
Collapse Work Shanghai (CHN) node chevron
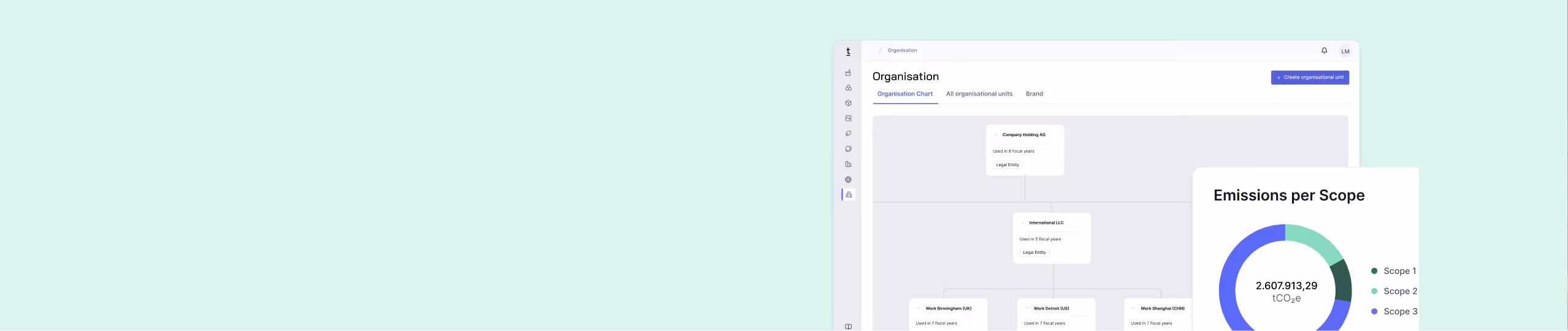coord(1134,308)
